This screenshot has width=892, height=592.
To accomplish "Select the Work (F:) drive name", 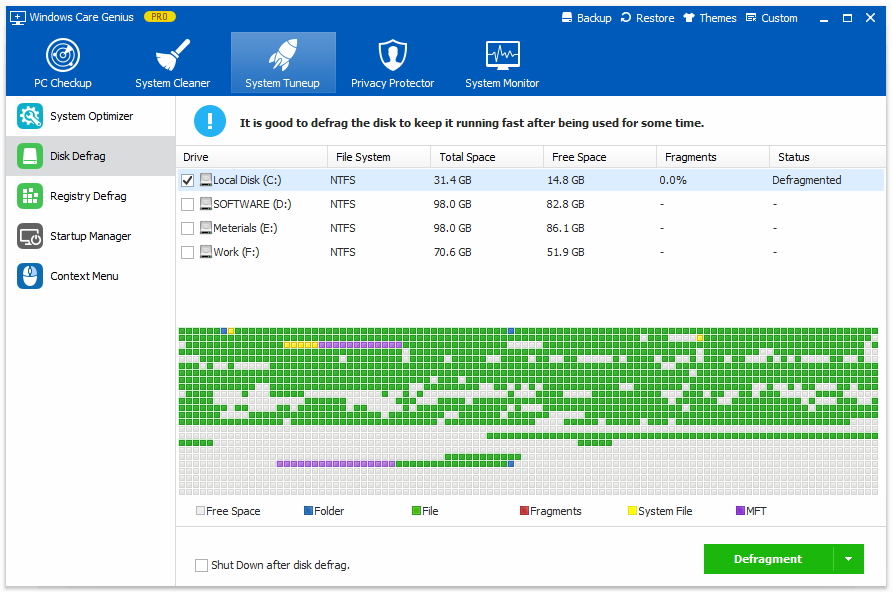I will pos(236,252).
